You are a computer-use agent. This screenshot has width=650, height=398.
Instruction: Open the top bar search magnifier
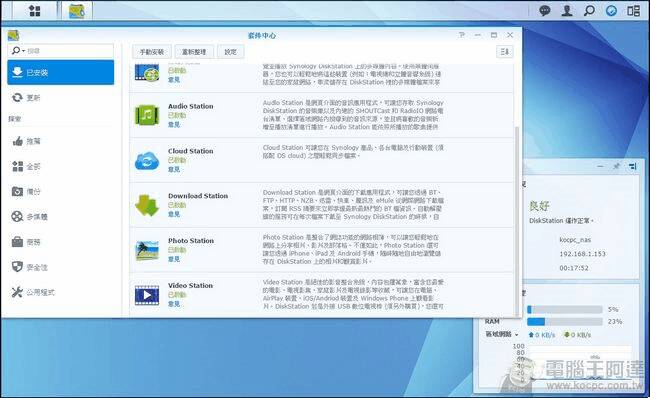click(589, 10)
